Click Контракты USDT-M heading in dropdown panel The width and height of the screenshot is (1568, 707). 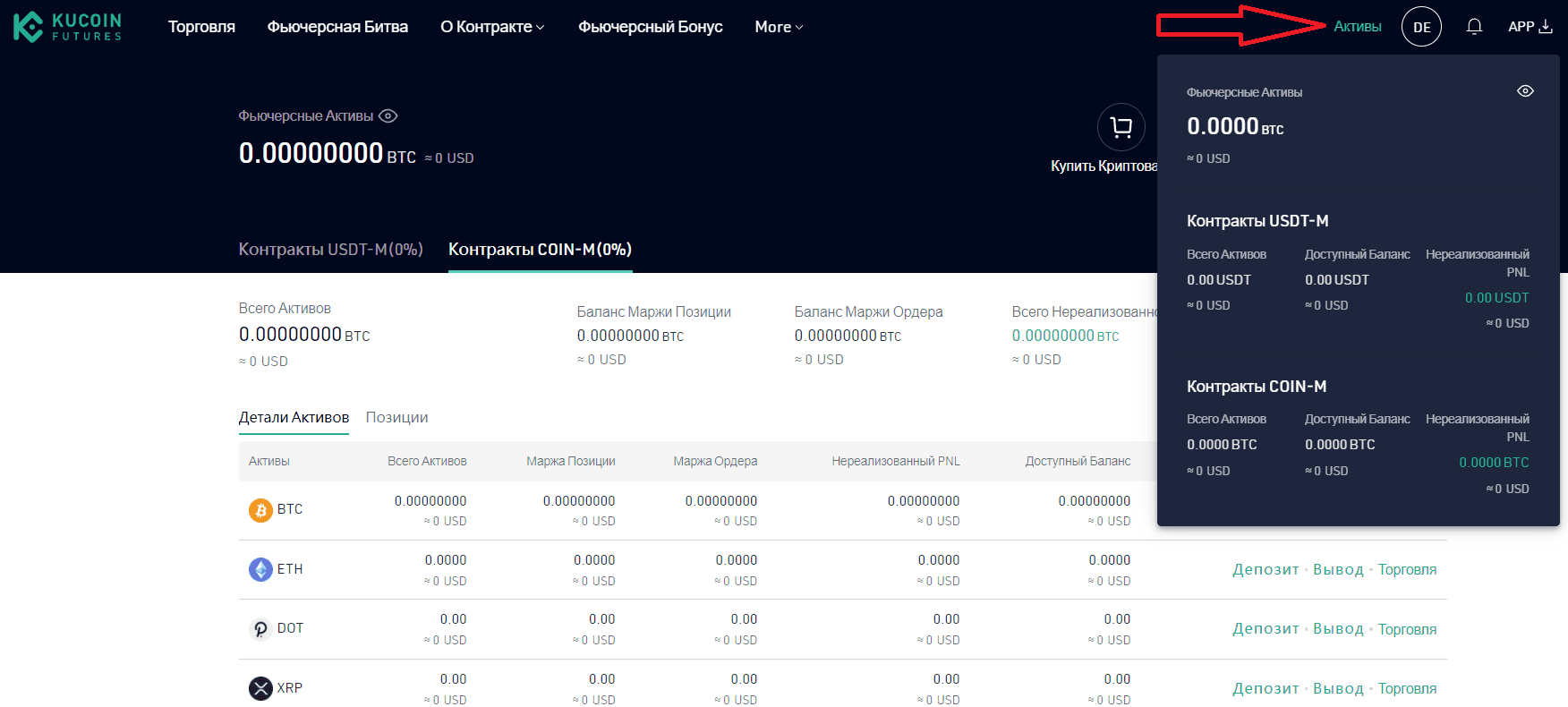pyautogui.click(x=1257, y=221)
